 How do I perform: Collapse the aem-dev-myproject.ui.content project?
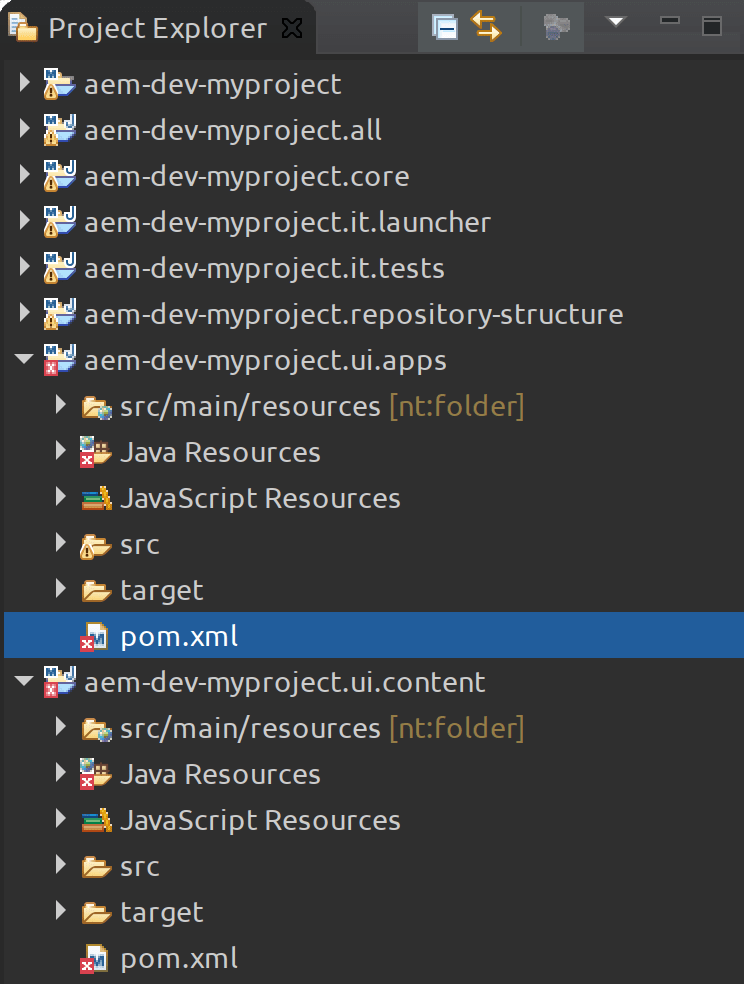tap(24, 681)
